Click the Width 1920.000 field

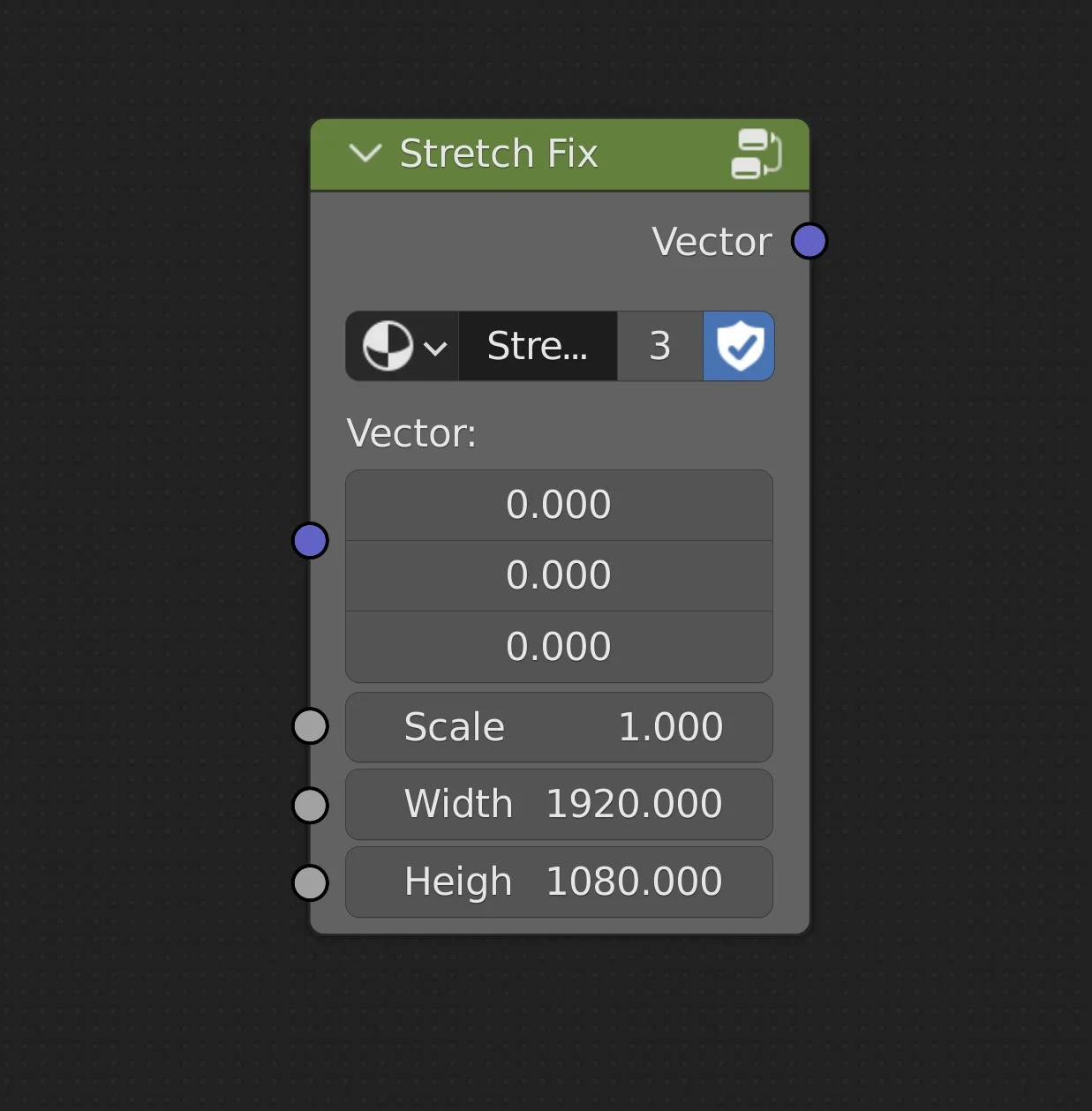point(559,804)
